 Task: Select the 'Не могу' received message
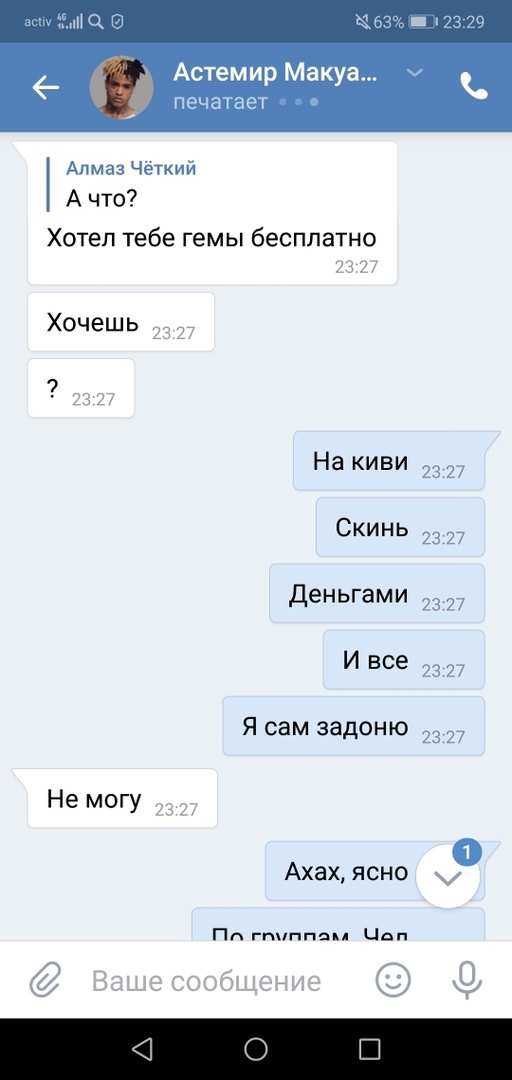coord(122,798)
